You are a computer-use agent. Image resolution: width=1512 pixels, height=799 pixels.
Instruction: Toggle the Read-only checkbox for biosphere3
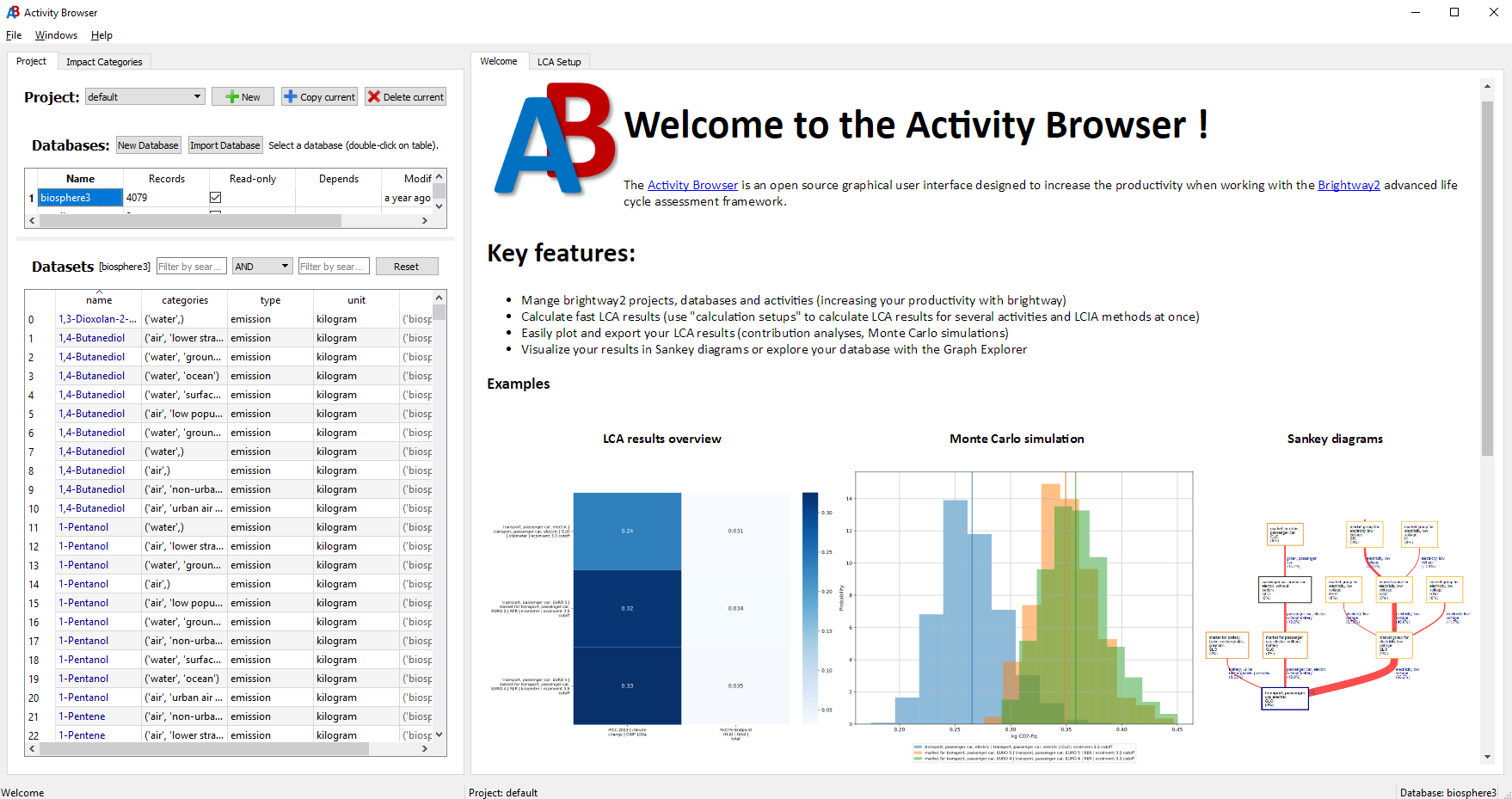coord(215,197)
